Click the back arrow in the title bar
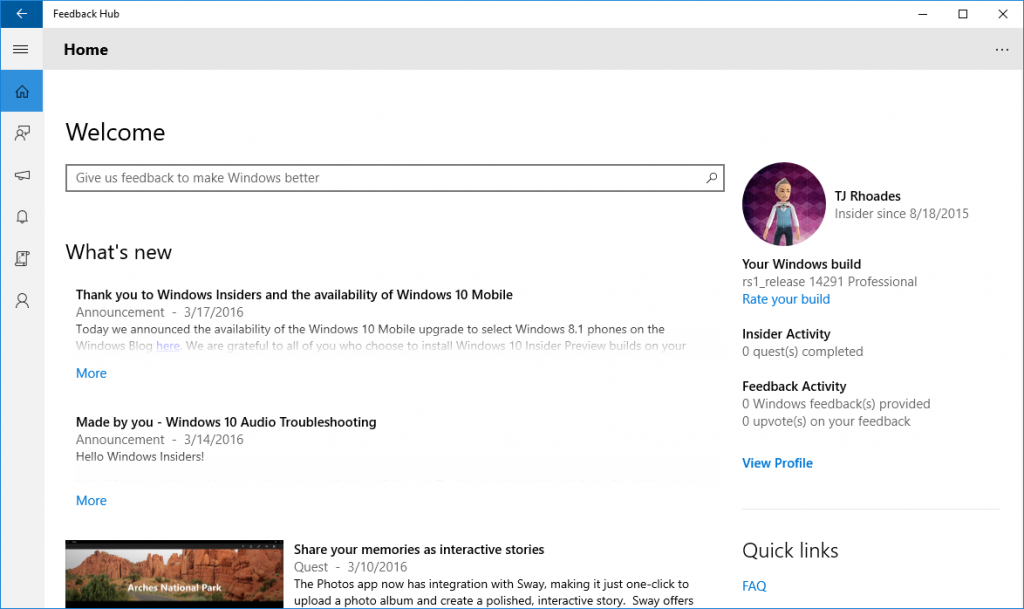 pyautogui.click(x=20, y=13)
